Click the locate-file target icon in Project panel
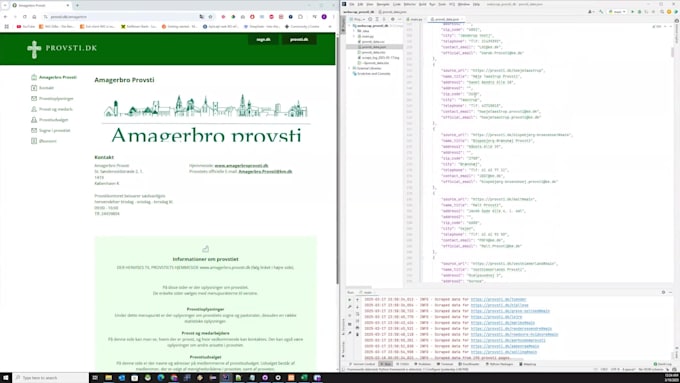The height and width of the screenshot is (383, 680). (x=370, y=19)
